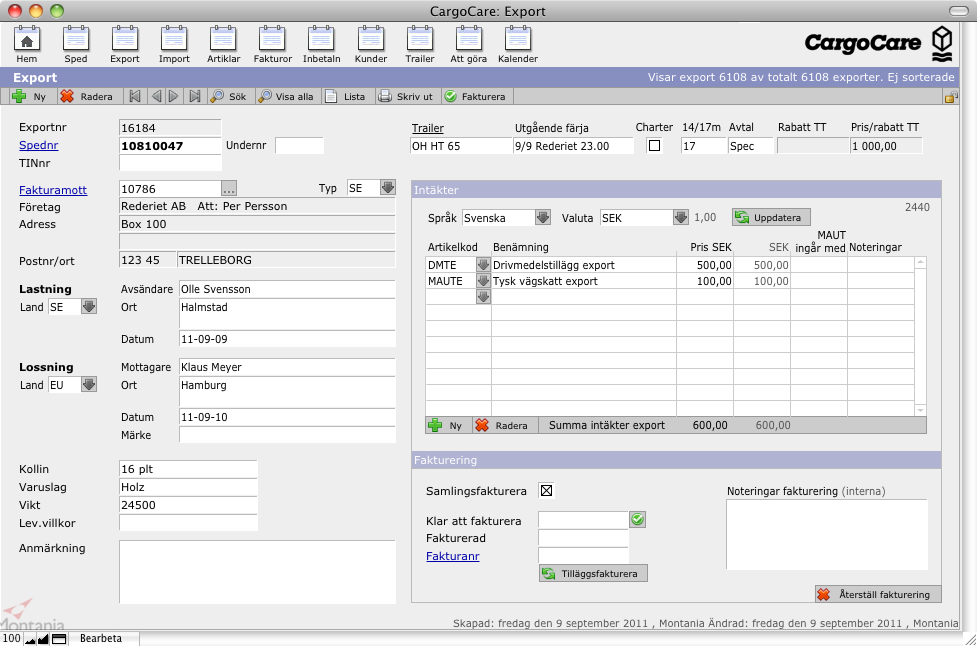Viewport: 977px width, 646px height.
Task: Follow the Spednr link
Action: click(x=39, y=145)
